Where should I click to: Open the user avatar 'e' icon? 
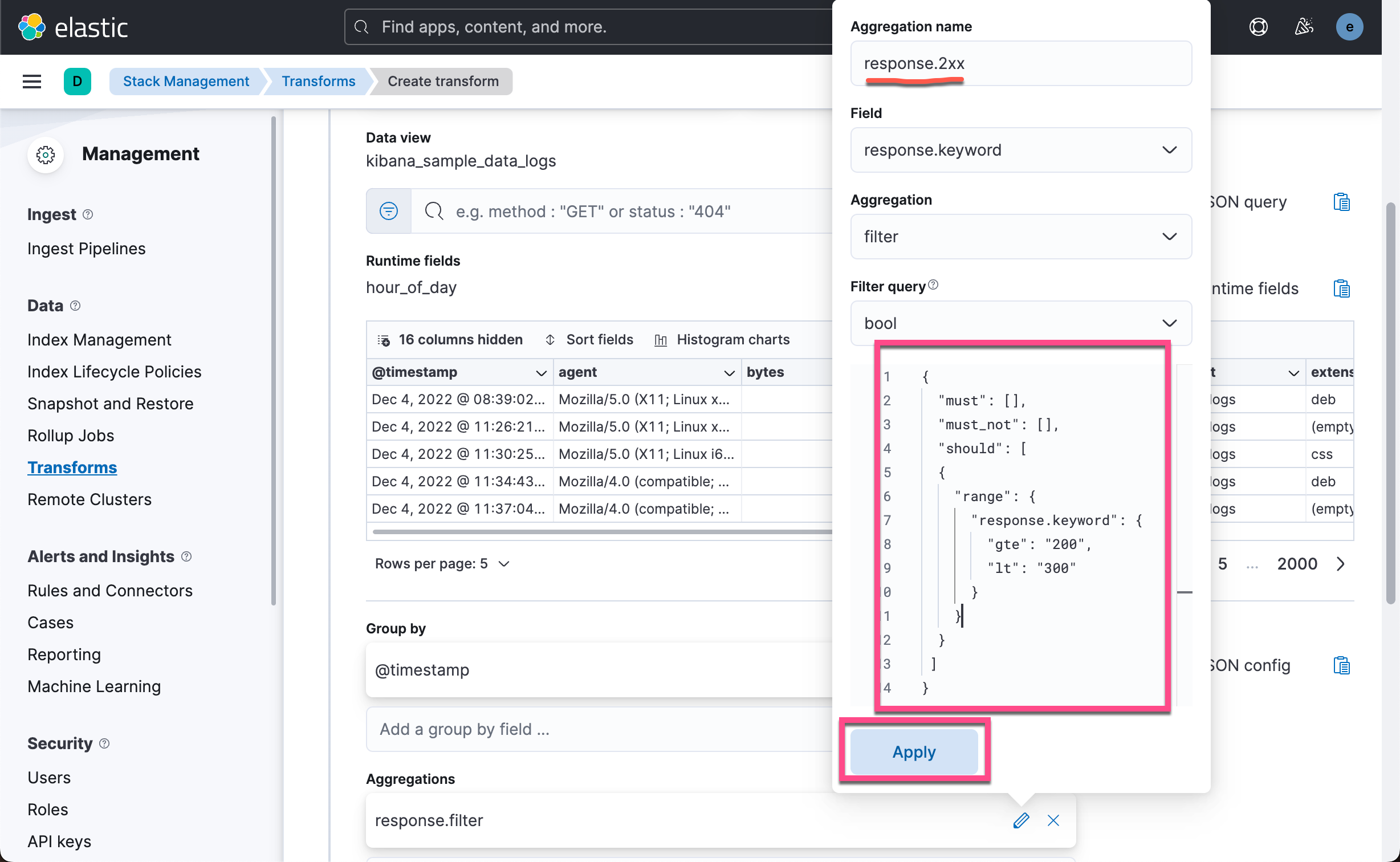1349,26
